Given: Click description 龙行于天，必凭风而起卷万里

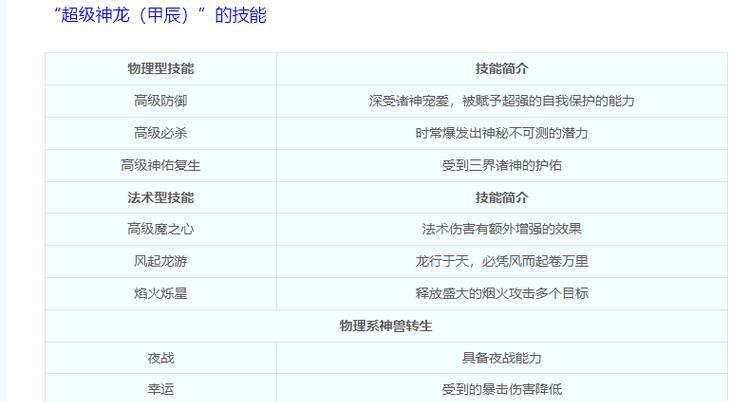Looking at the screenshot, I should point(502,261).
